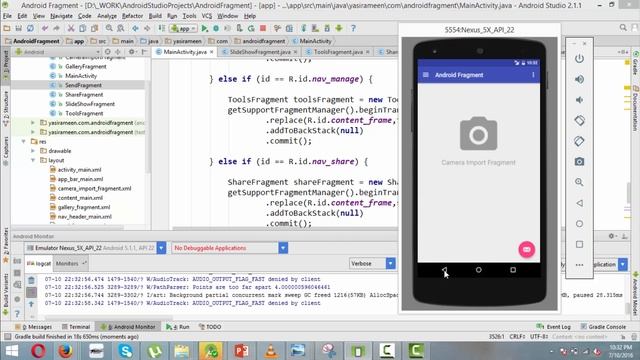This screenshot has height=360, width=640.
Task: Select SendFragment in project tree
Action: tap(83, 85)
